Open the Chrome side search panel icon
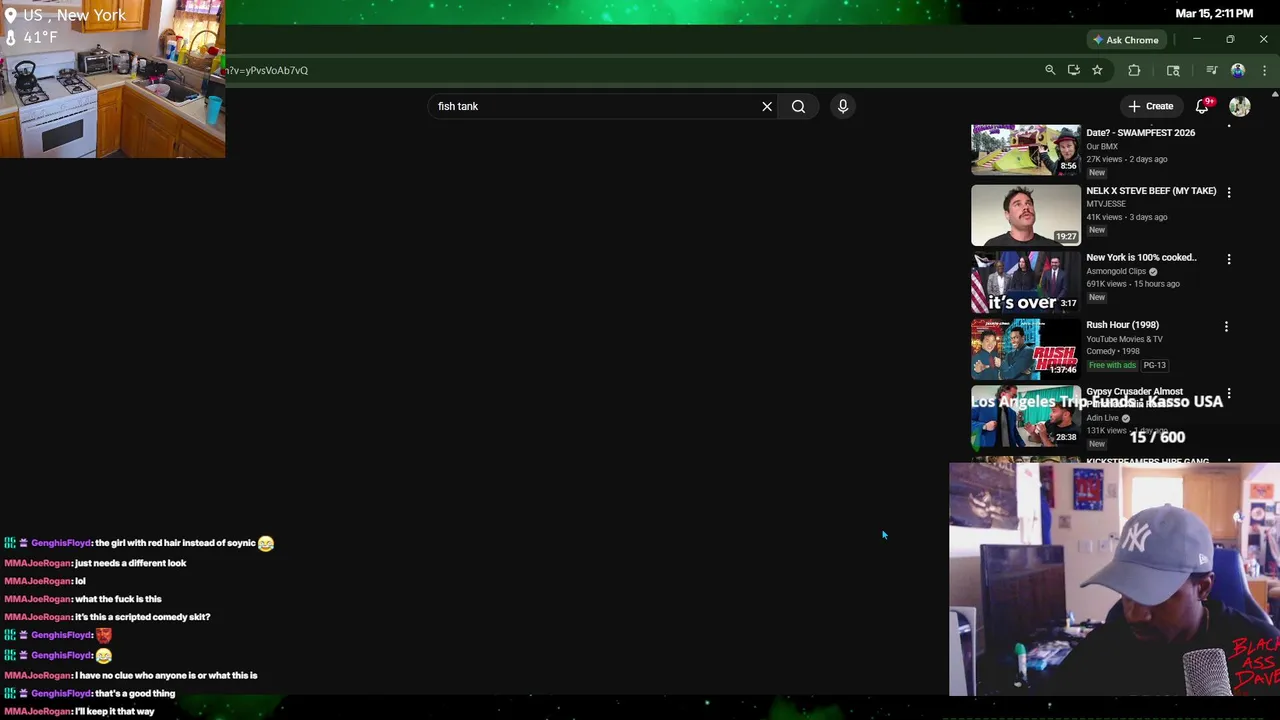This screenshot has height=720, width=1280. pos(1173,70)
